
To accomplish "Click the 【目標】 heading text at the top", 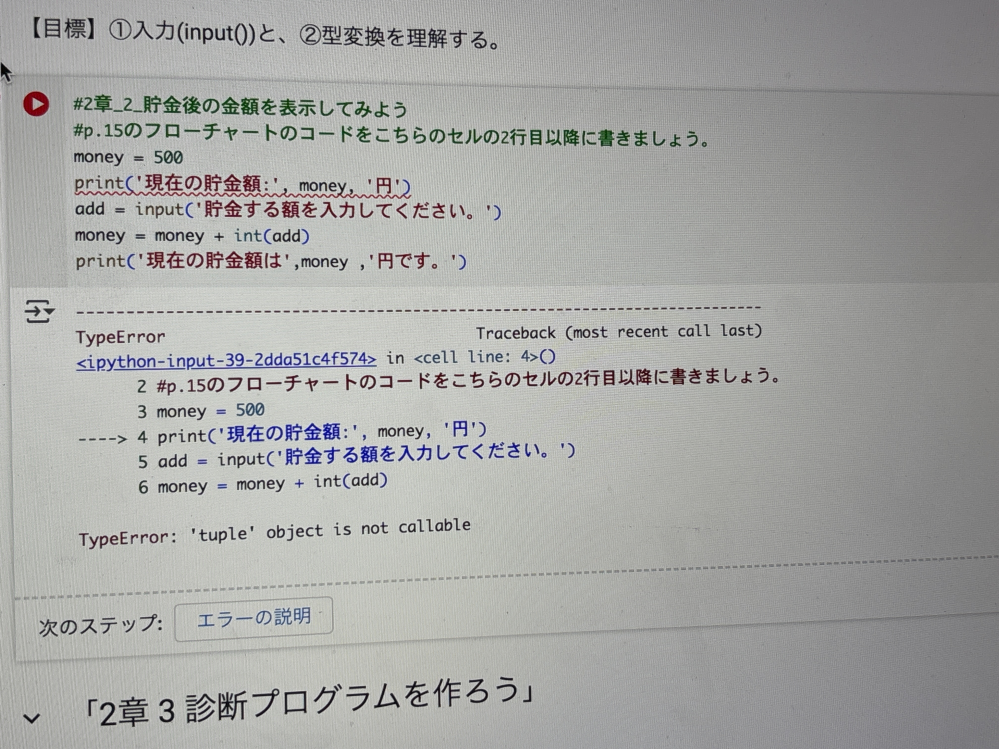I will [264, 34].
